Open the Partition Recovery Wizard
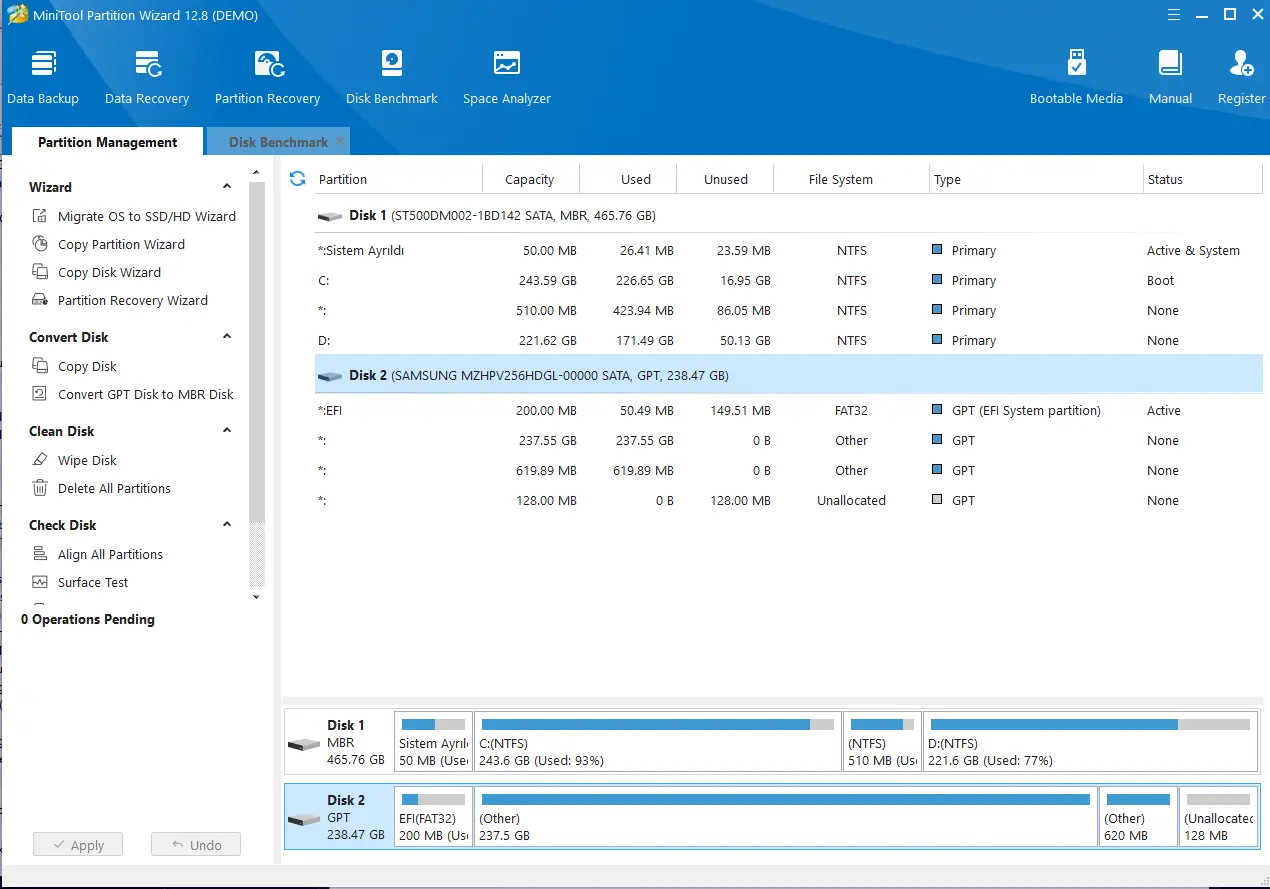 tap(120, 300)
